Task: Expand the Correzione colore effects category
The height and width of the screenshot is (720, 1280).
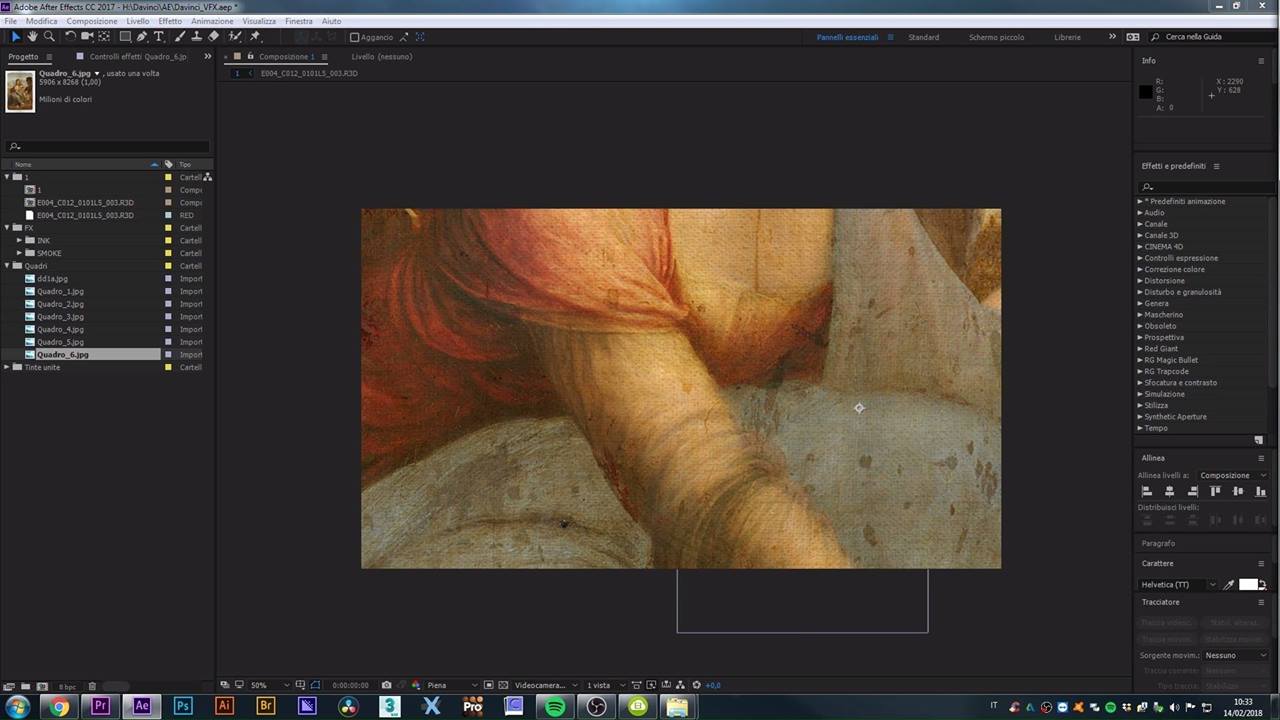Action: (x=1140, y=269)
